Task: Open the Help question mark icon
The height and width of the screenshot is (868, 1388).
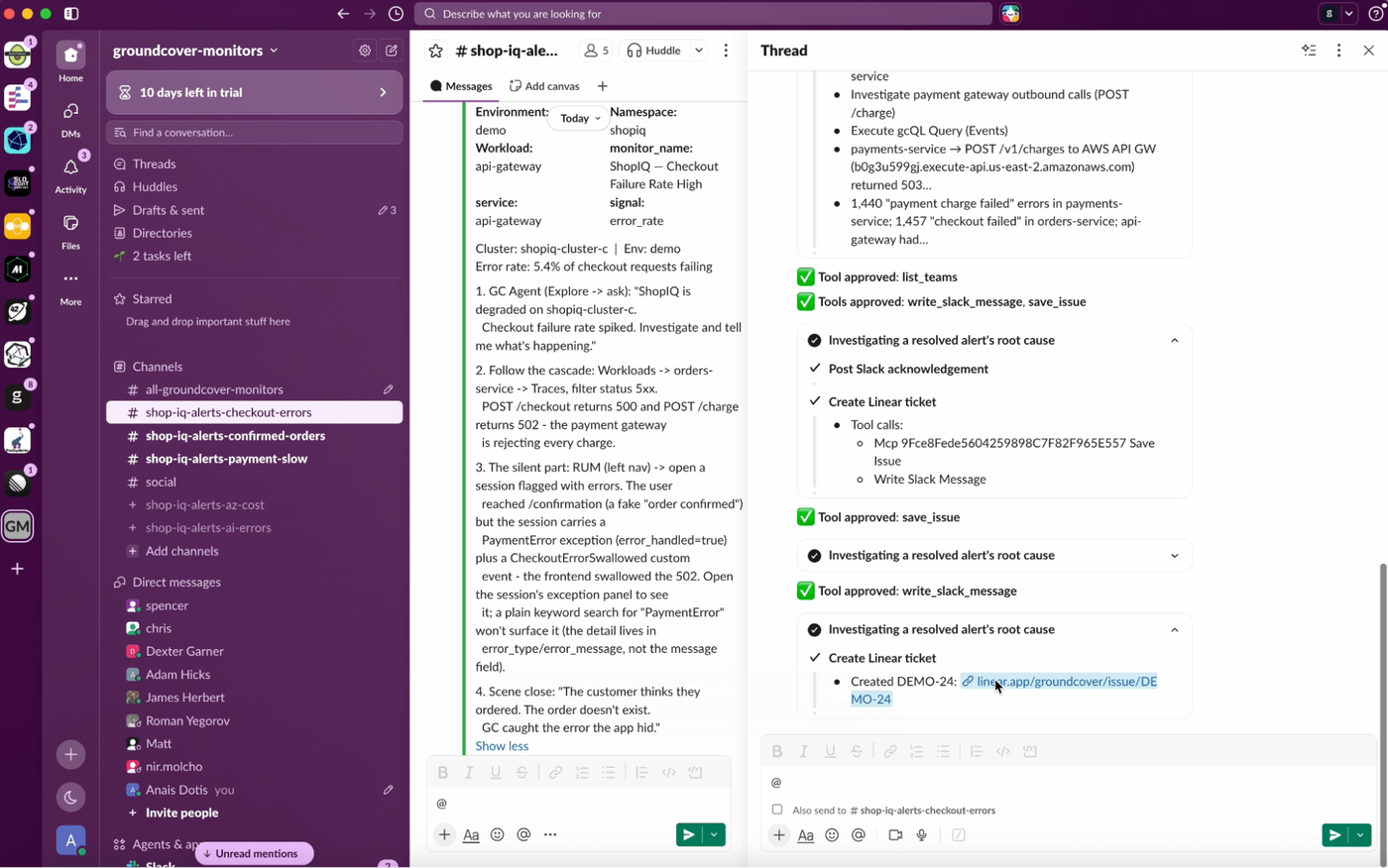Action: pos(1376,14)
